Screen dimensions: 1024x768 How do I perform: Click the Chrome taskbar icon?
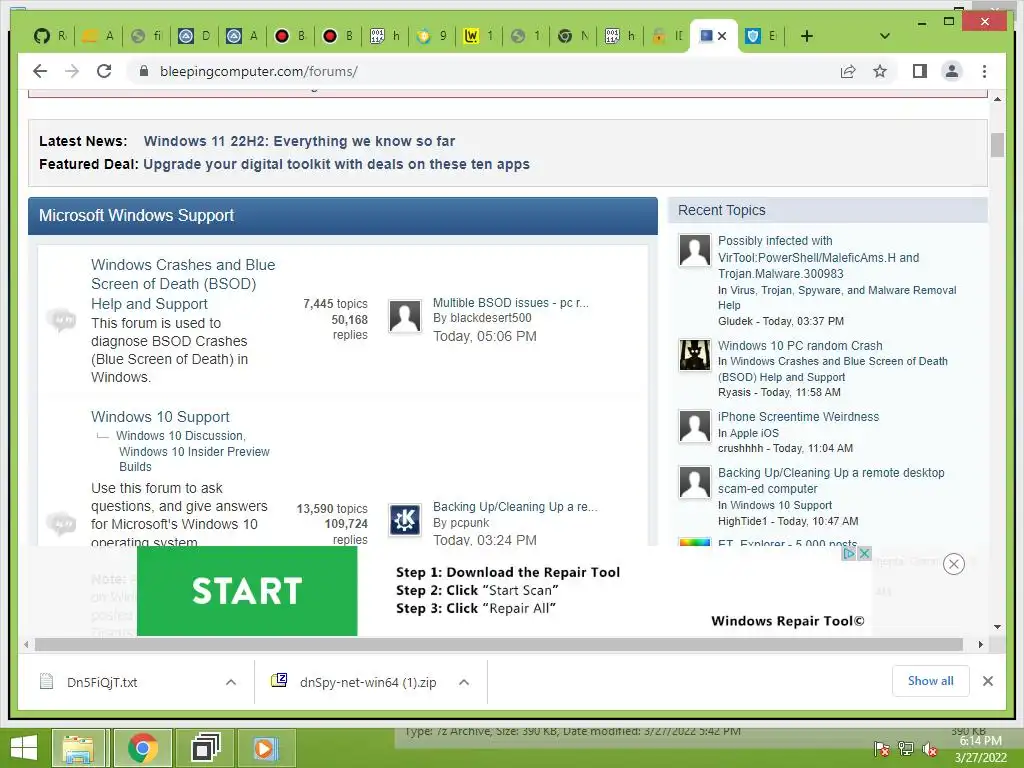[x=142, y=748]
